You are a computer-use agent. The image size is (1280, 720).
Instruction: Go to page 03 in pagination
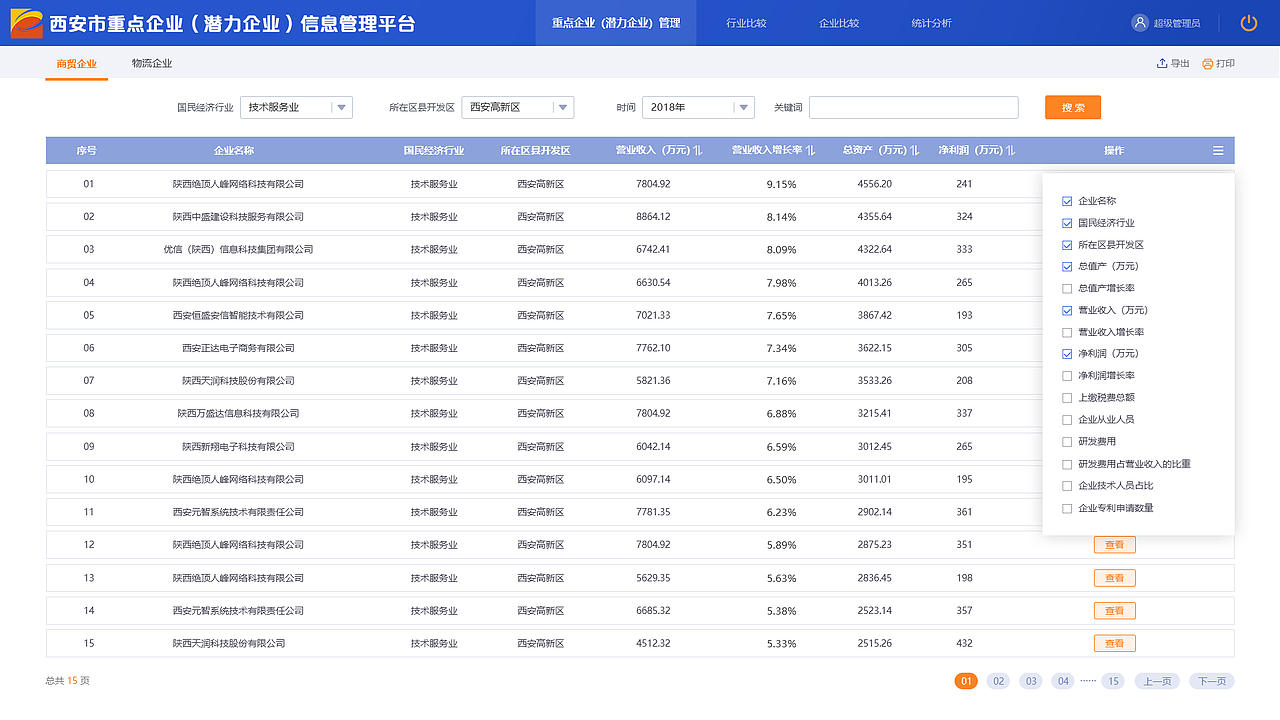point(1030,680)
